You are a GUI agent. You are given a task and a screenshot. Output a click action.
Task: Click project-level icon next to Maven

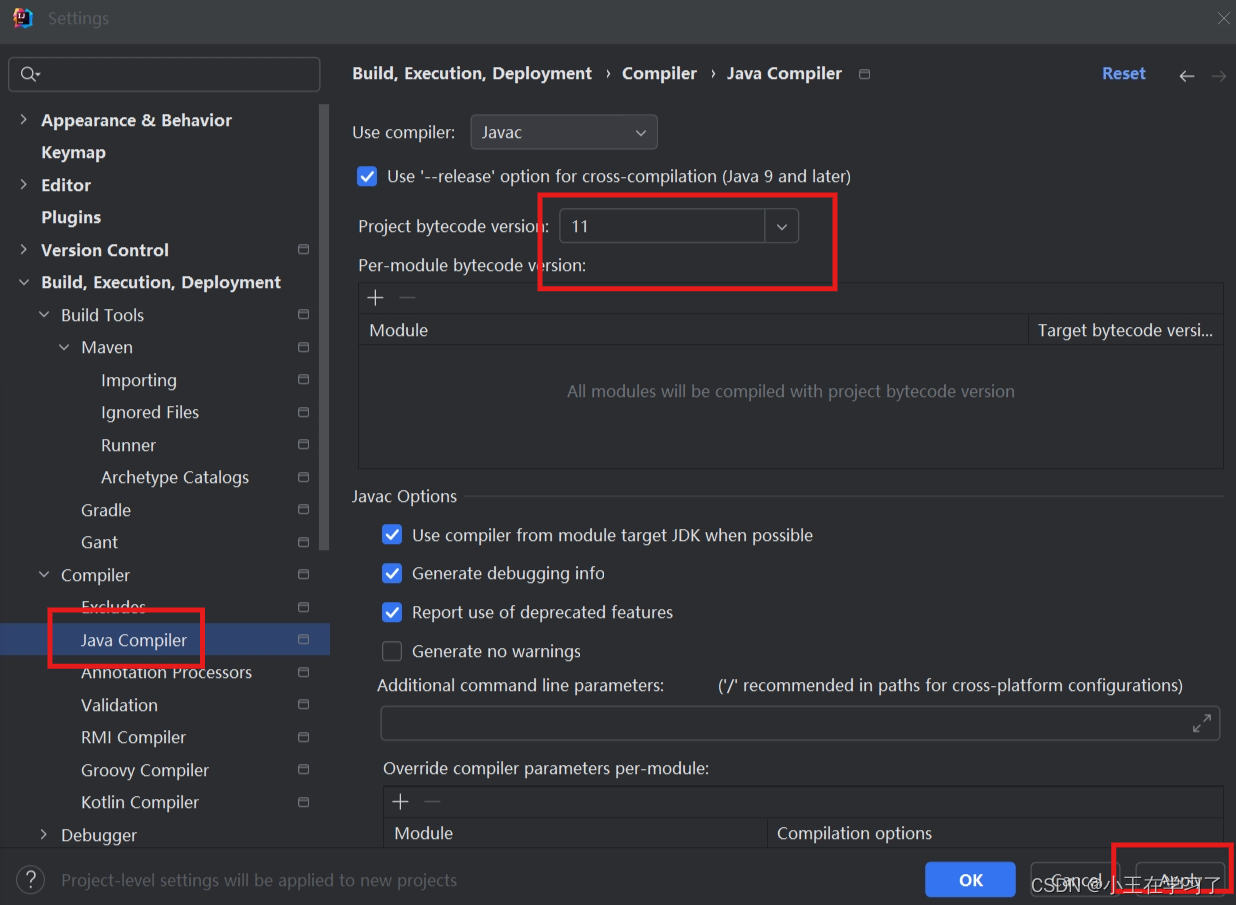303,347
